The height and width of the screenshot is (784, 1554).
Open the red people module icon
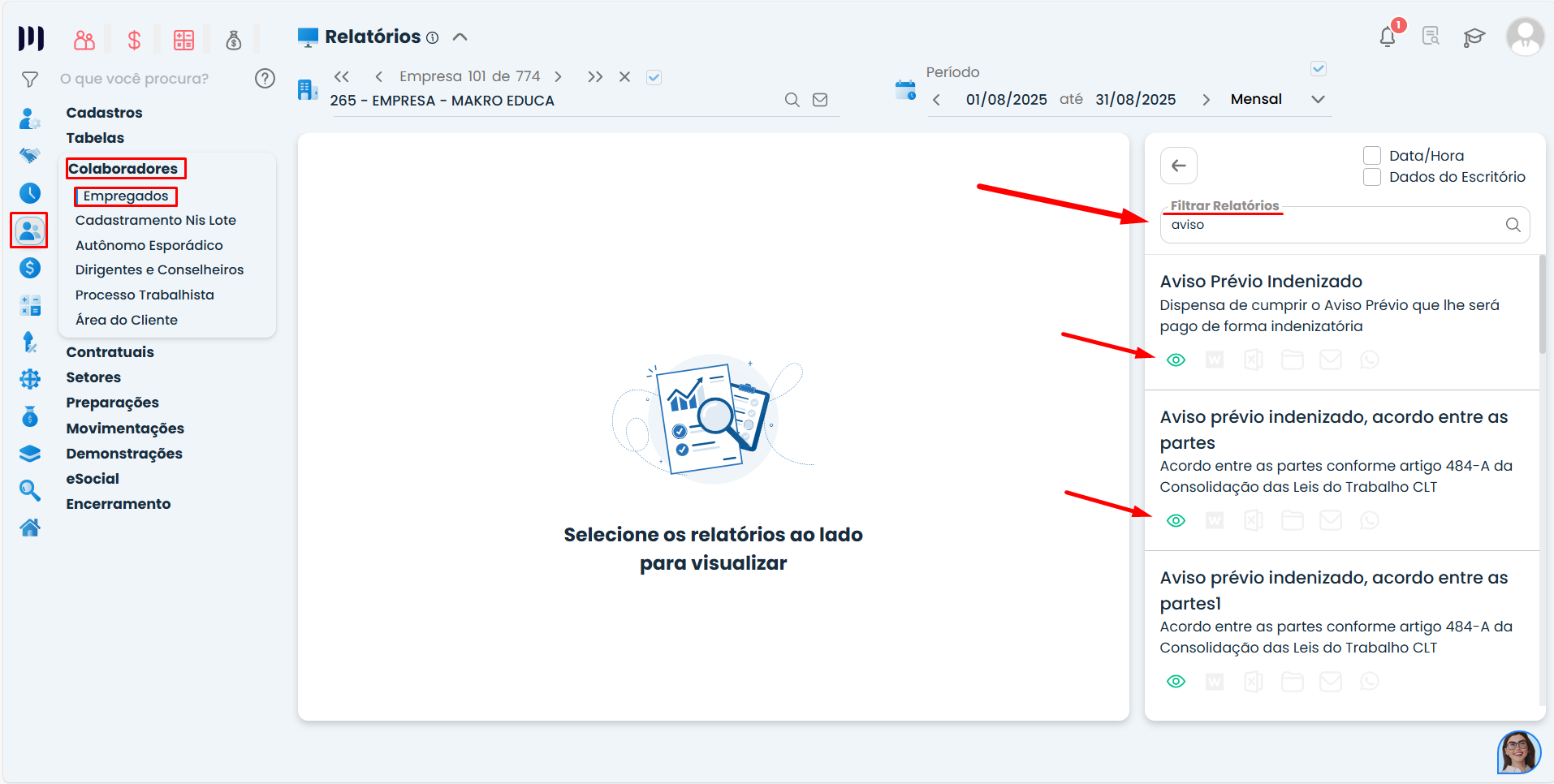tap(84, 40)
